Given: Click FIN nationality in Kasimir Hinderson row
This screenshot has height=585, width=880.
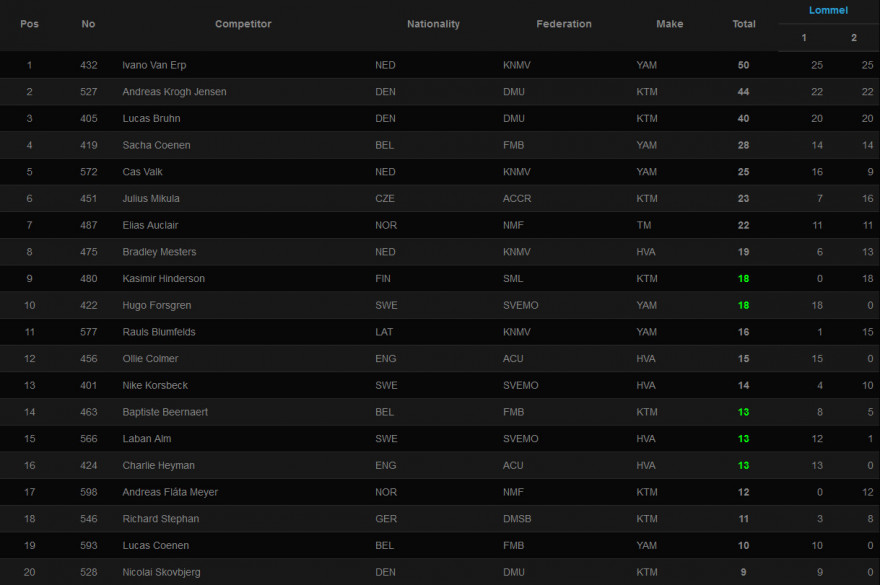Looking at the screenshot, I should (x=383, y=278).
